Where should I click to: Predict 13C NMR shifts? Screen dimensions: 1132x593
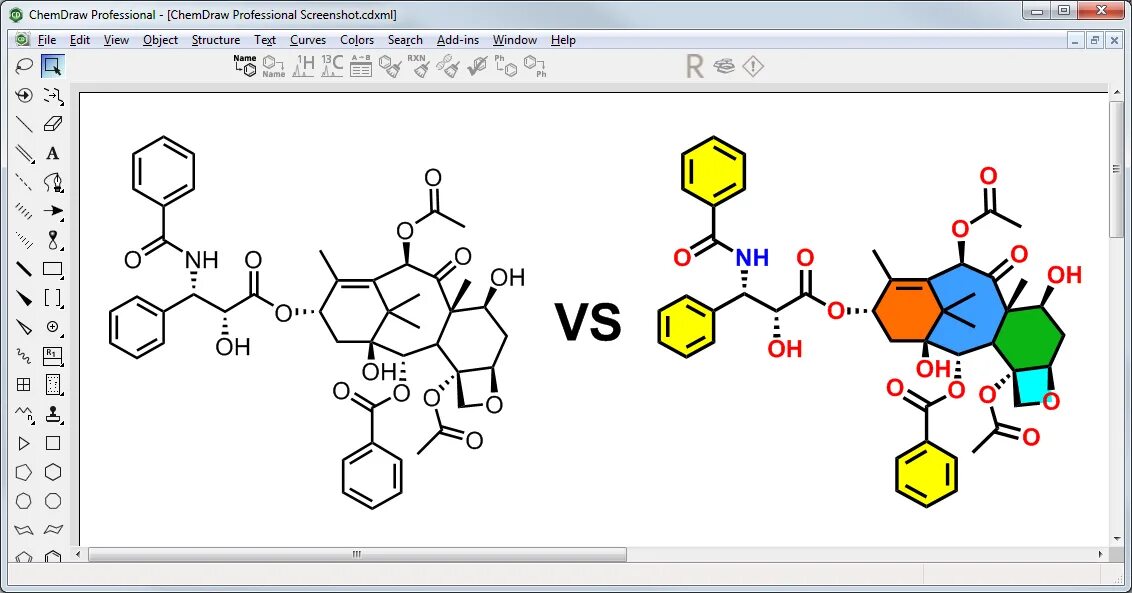(x=332, y=66)
